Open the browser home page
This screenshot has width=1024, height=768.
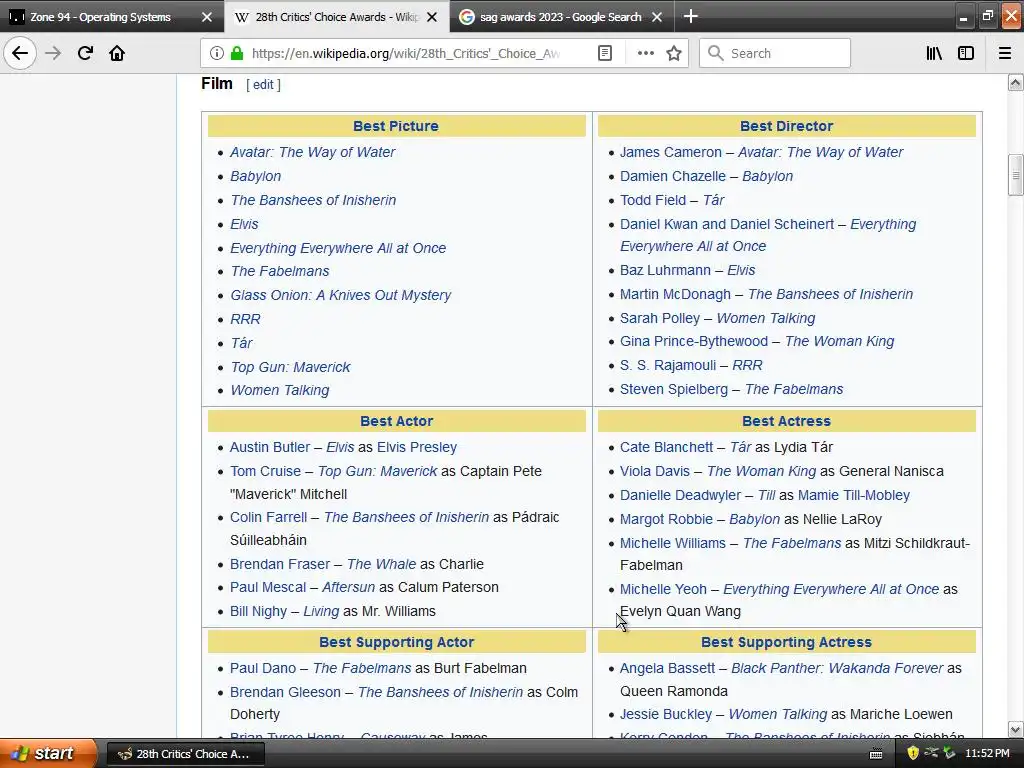pos(117,53)
